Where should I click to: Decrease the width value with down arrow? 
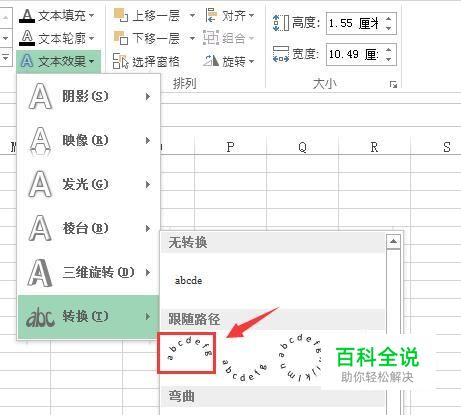tap(389, 59)
